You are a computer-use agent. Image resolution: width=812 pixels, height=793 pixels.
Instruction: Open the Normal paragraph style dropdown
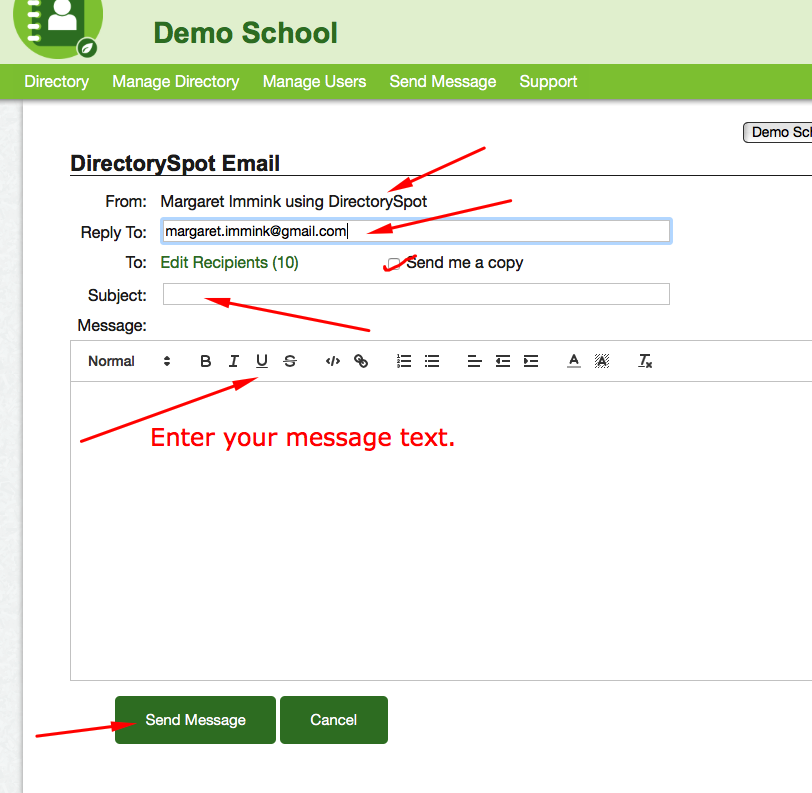pyautogui.click(x=129, y=361)
